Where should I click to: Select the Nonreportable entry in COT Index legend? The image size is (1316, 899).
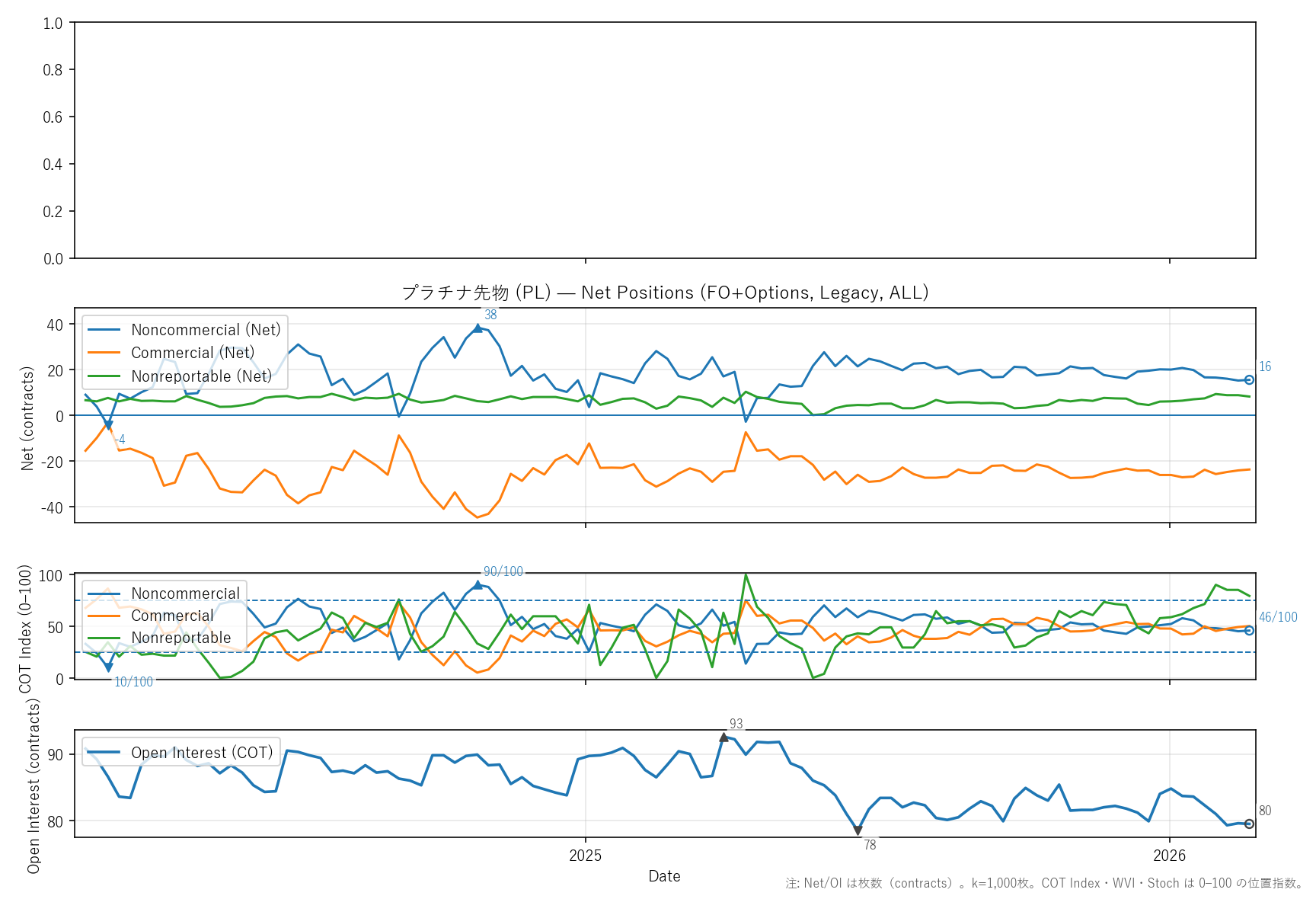coord(180,638)
